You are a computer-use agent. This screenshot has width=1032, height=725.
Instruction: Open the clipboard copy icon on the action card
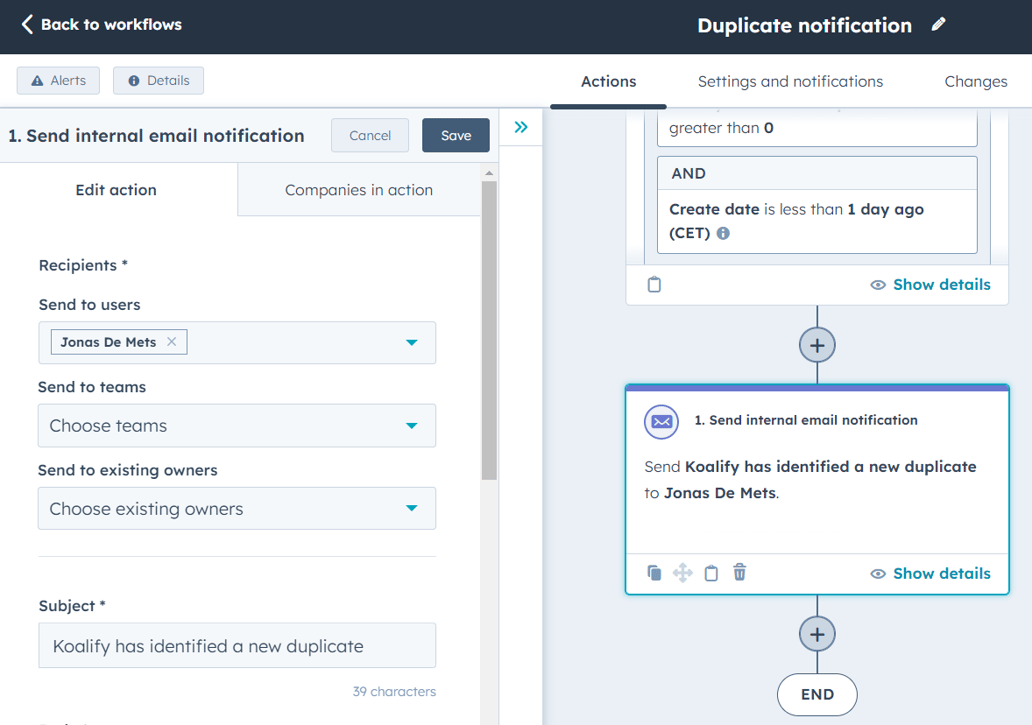(x=711, y=572)
